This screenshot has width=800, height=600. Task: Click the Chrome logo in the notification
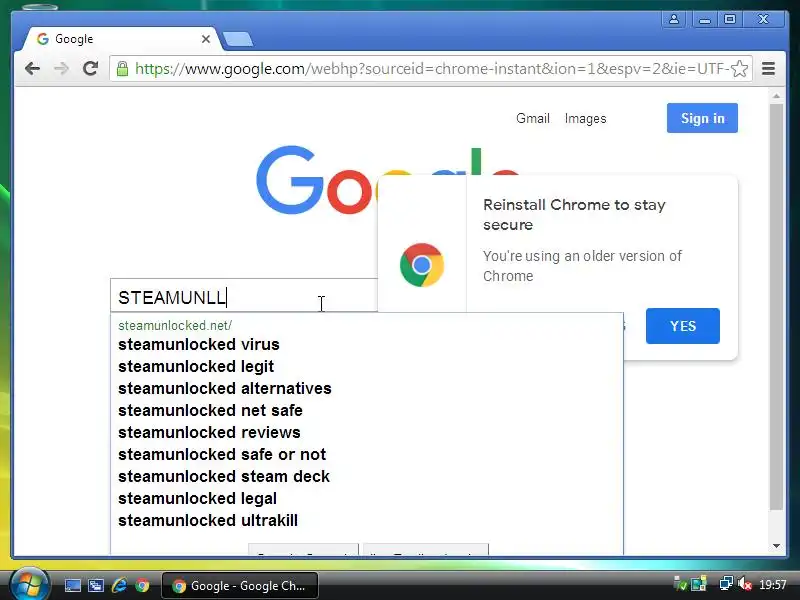(x=422, y=265)
